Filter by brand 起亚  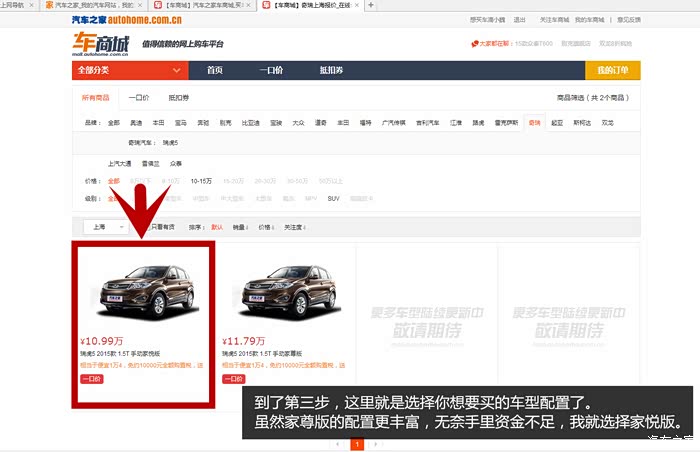(x=557, y=123)
